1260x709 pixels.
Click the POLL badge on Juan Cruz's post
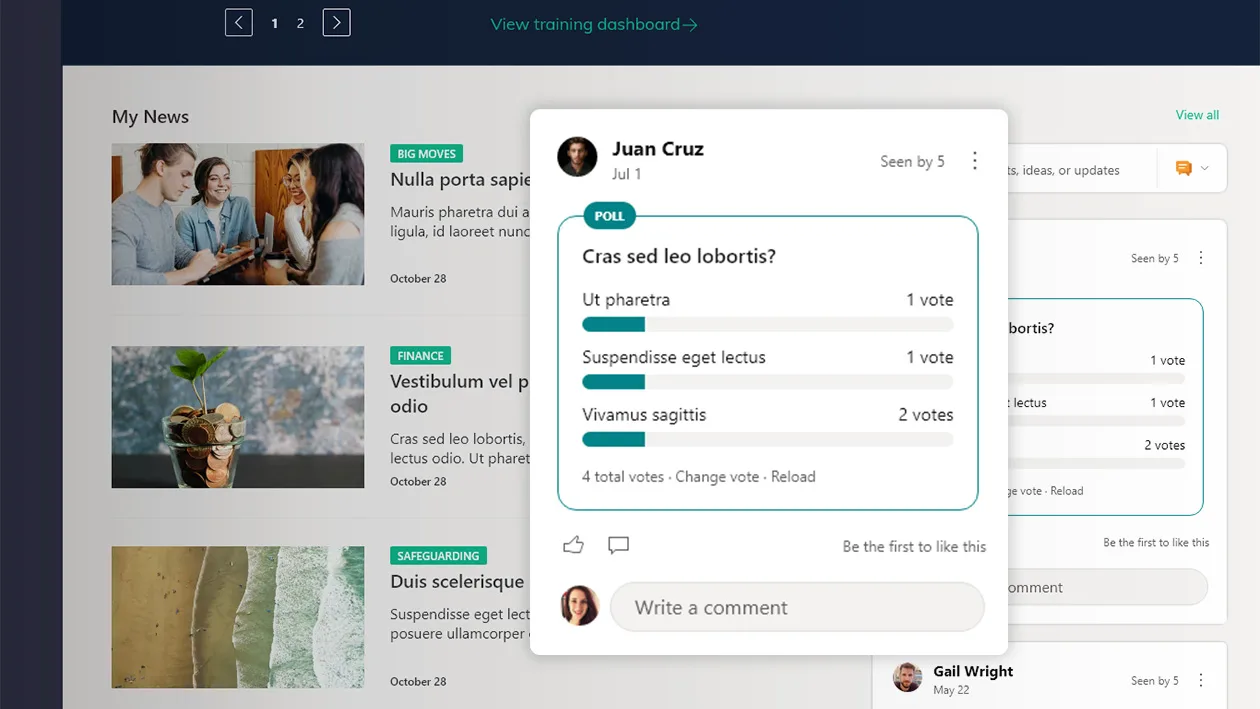pos(609,215)
